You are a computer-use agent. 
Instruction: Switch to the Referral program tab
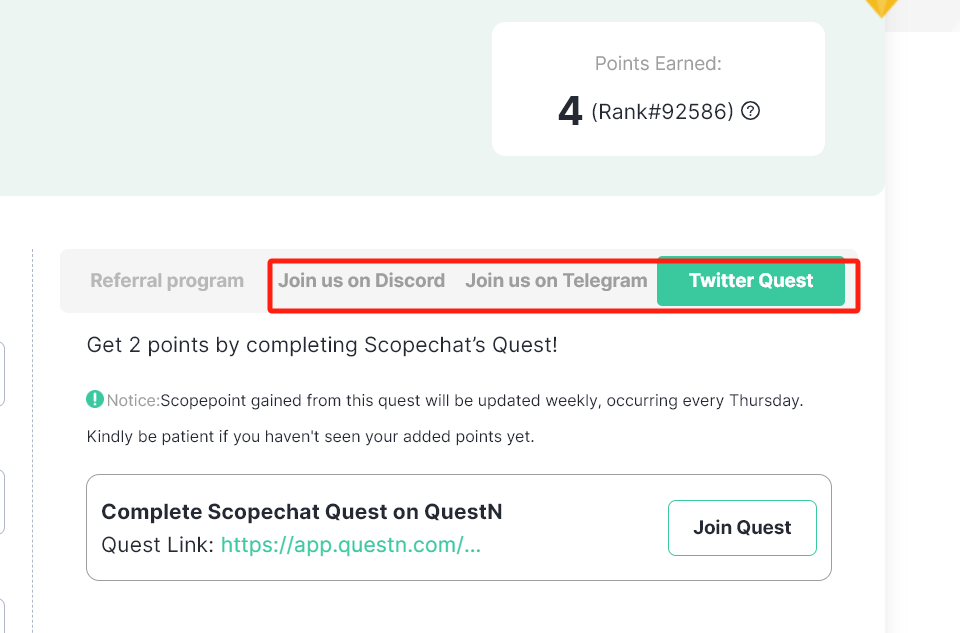pyautogui.click(x=167, y=280)
